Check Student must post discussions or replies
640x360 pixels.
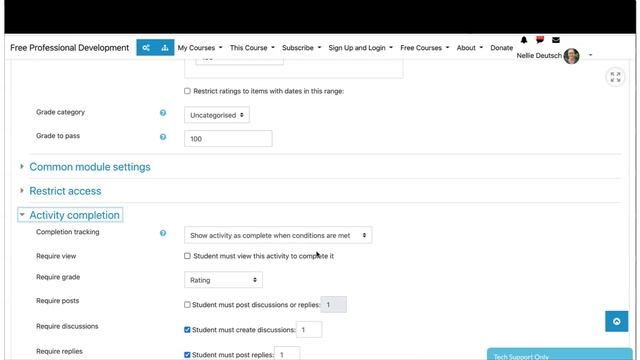tap(187, 304)
